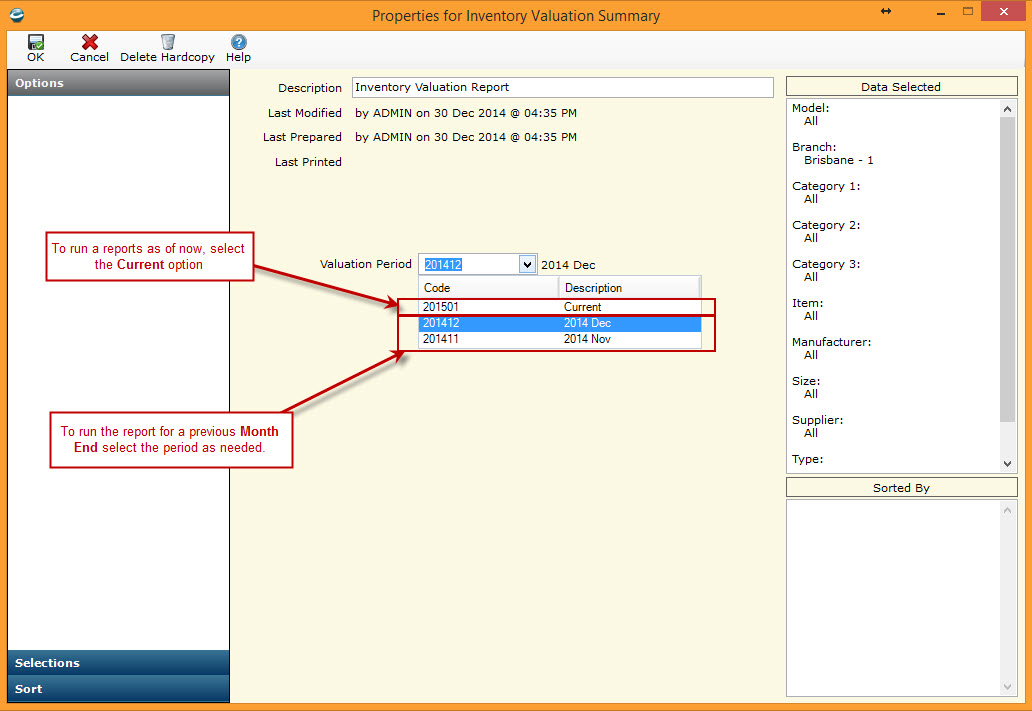The image size is (1032, 711).
Task: Open the Options panel header
Action: pos(118,83)
